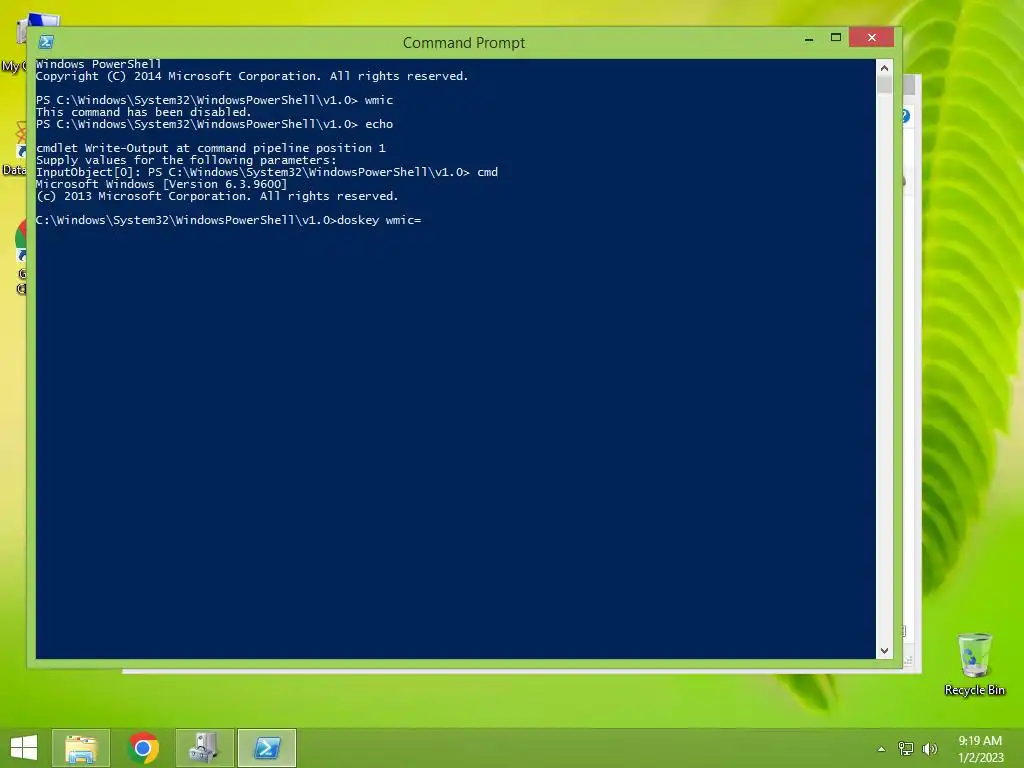Click 'Supply values for the following parameters' line

tap(186, 160)
